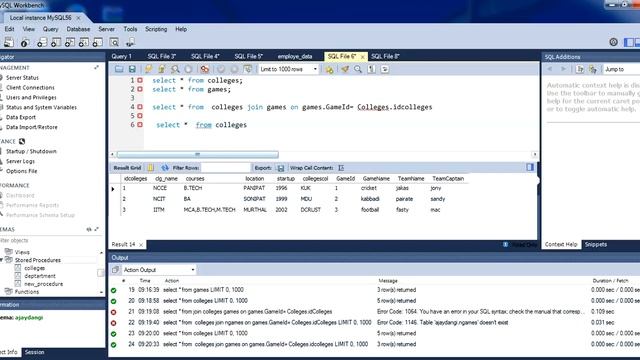Select the colleges stored procedure
The height and width of the screenshot is (360, 640).
pyautogui.click(x=34, y=268)
